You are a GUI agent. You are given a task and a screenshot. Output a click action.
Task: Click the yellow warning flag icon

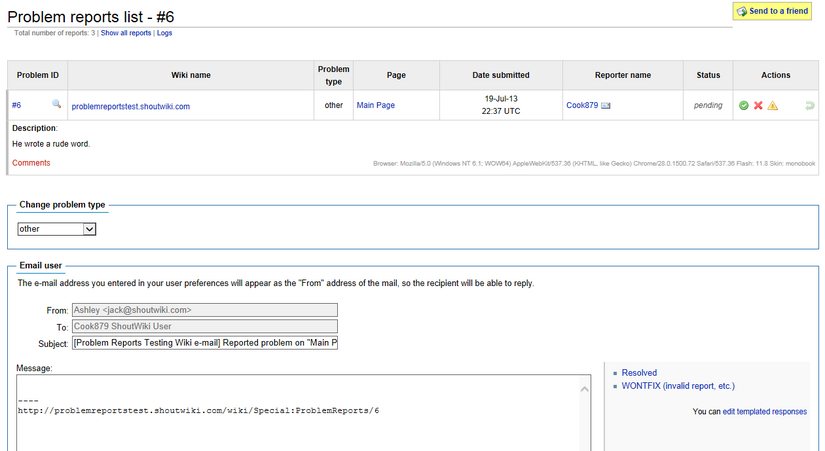tap(772, 106)
